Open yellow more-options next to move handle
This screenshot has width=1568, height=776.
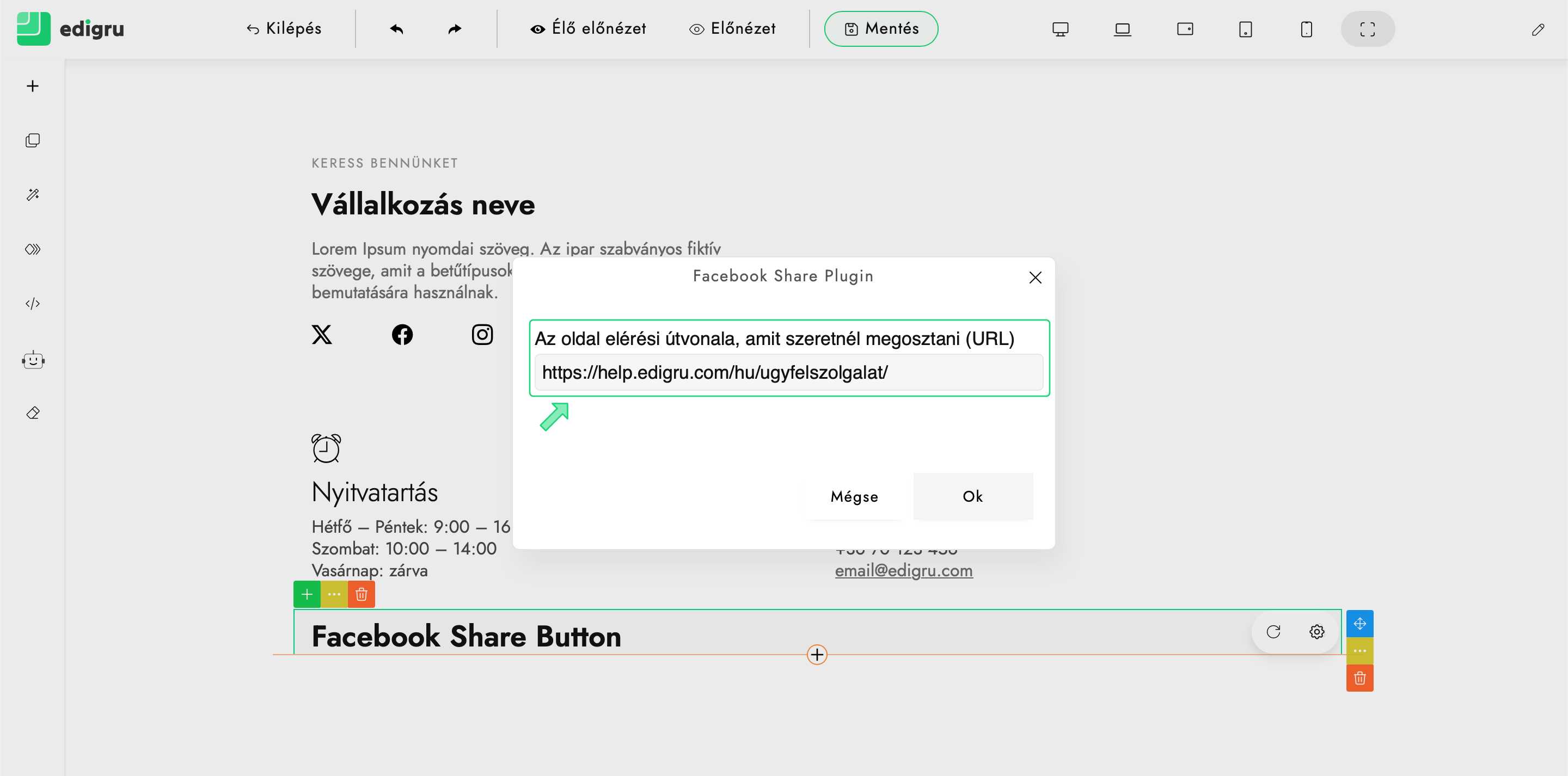coord(1359,651)
